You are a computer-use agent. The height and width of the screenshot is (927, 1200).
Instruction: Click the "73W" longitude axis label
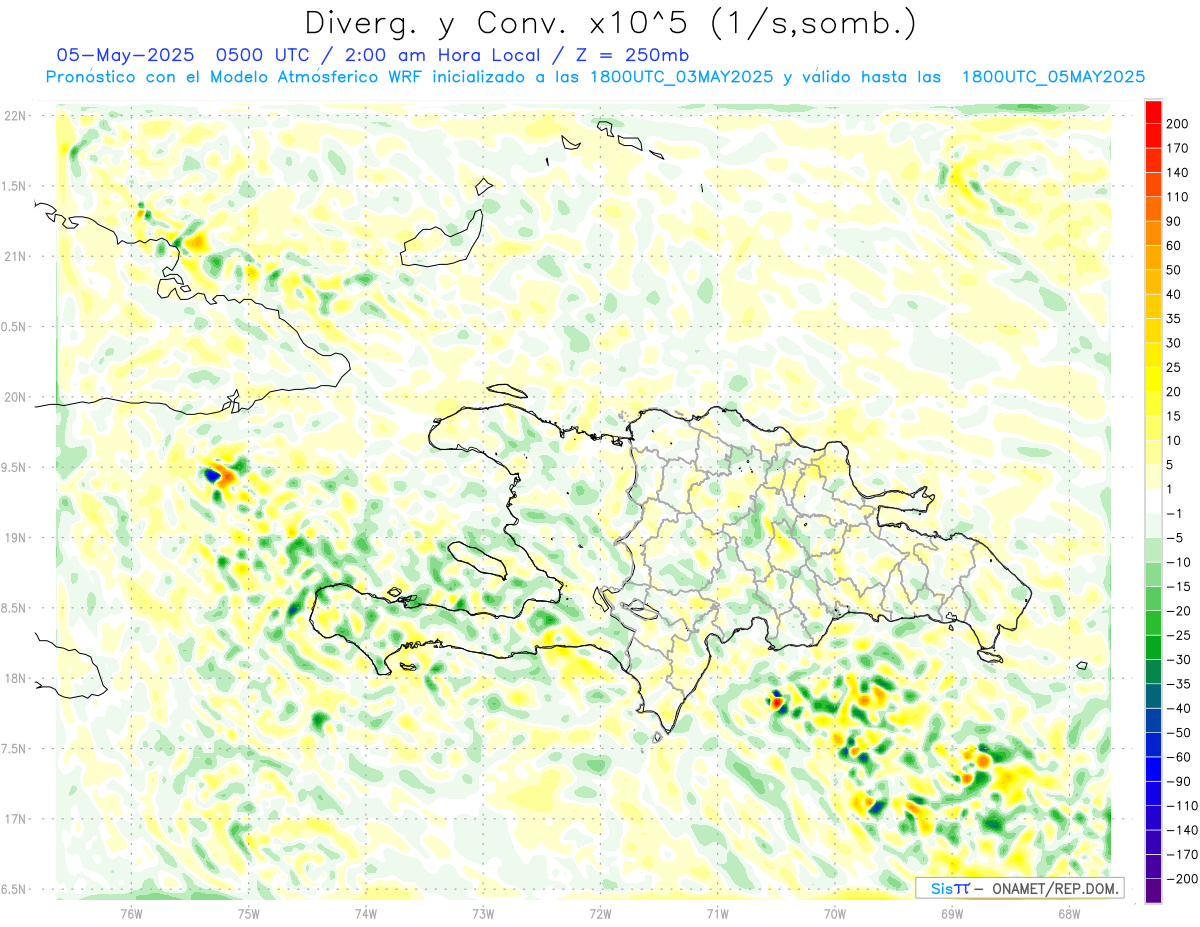tap(483, 912)
